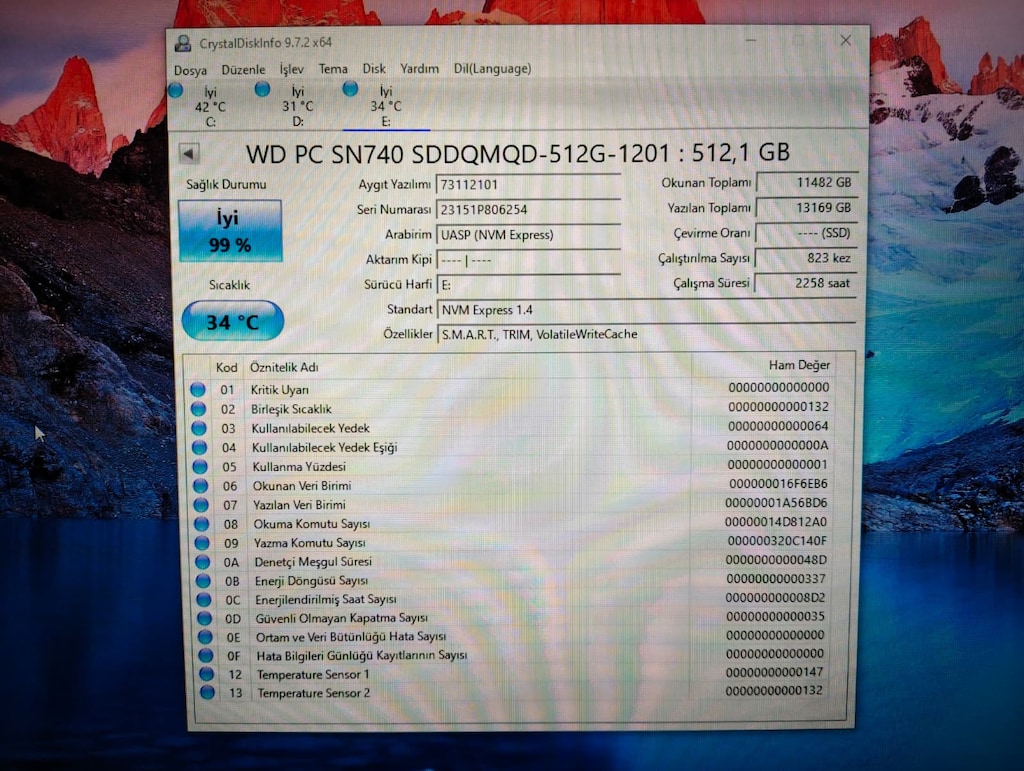Click status icon for Denetçi Meşgul Süresi row
1024x771 pixels.
click(x=203, y=561)
